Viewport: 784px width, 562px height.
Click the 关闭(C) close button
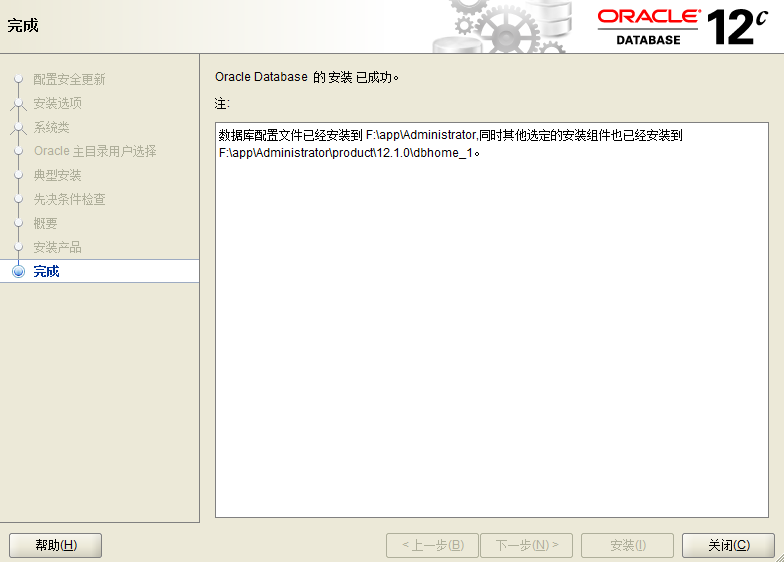[728, 545]
